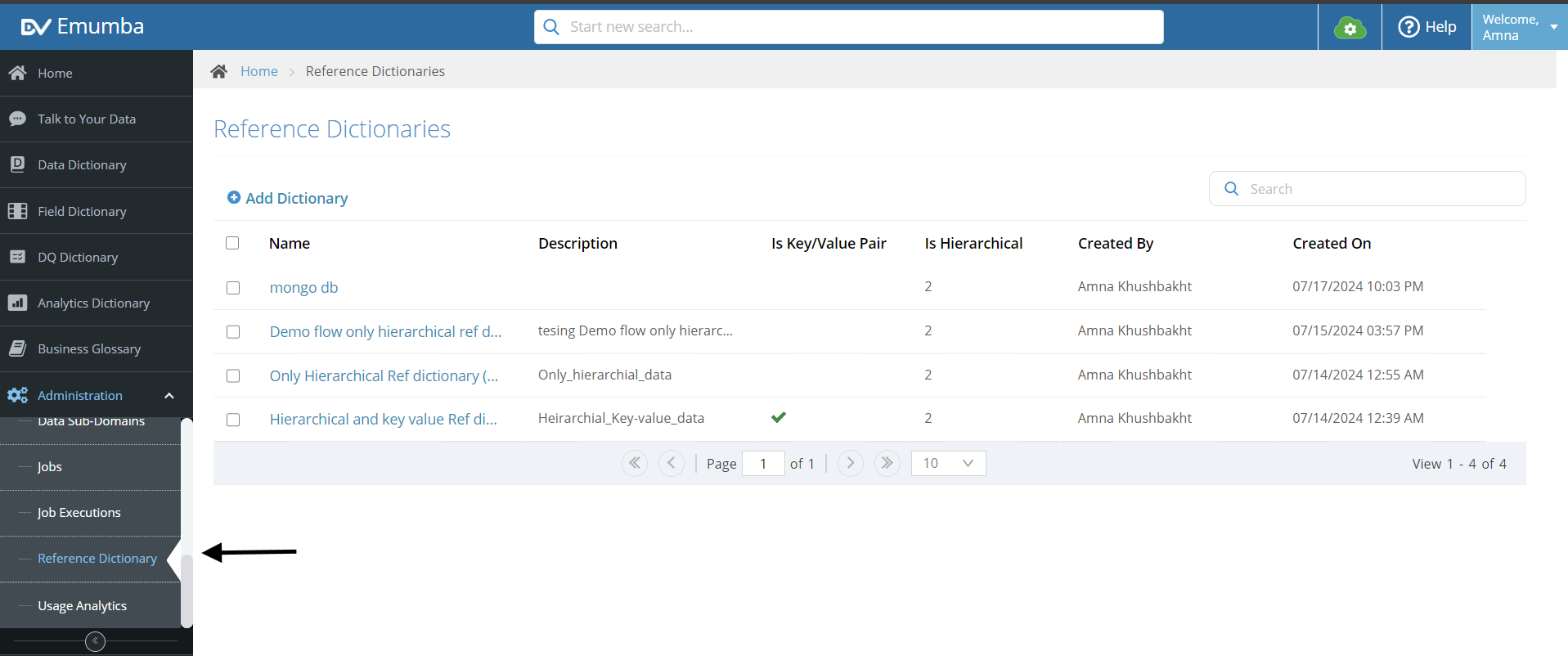Toggle the select-all header checkbox
The height and width of the screenshot is (656, 1568).
pyautogui.click(x=232, y=243)
